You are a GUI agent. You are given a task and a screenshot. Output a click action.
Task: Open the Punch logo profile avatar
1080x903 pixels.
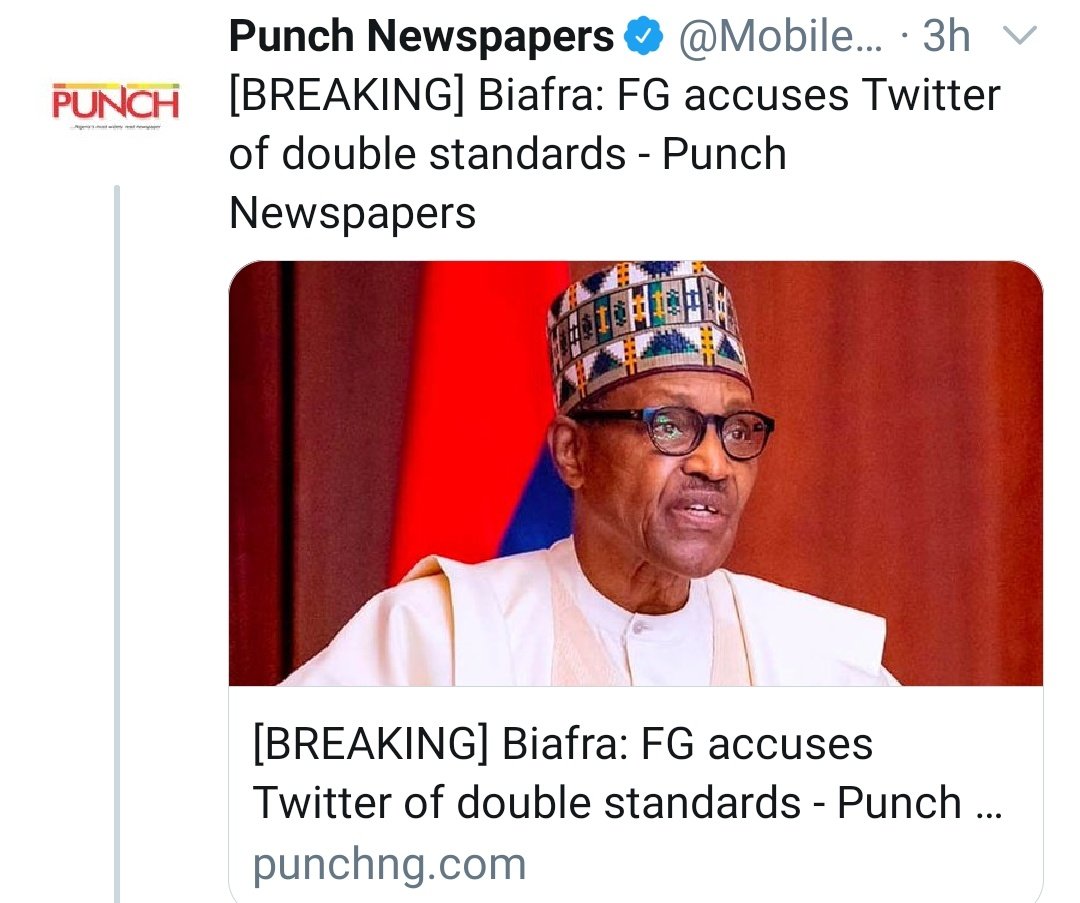click(x=115, y=105)
